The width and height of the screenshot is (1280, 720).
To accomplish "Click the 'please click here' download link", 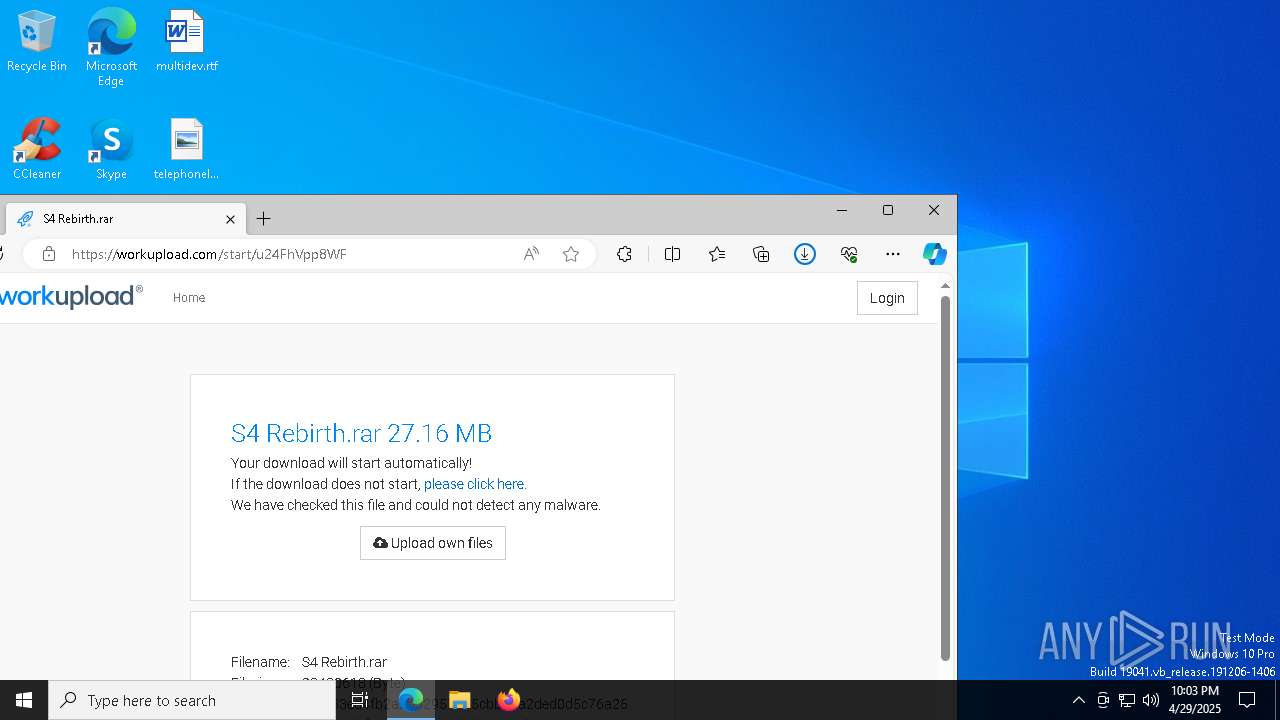I will point(475,484).
